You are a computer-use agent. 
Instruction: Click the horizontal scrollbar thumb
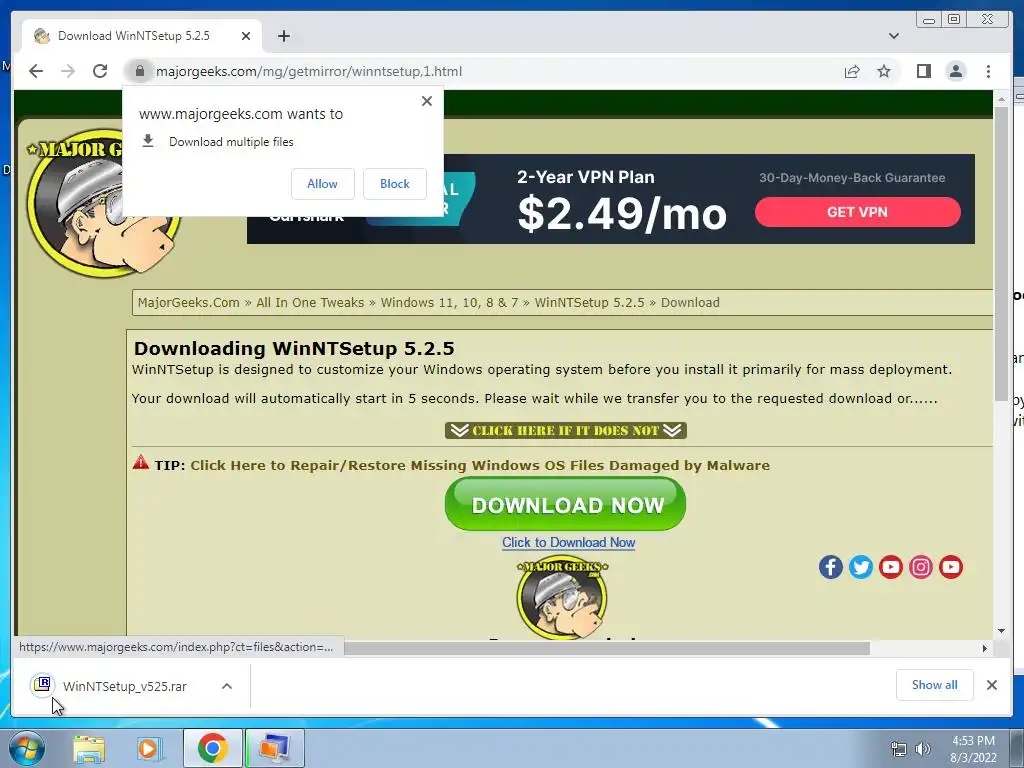pos(607,648)
